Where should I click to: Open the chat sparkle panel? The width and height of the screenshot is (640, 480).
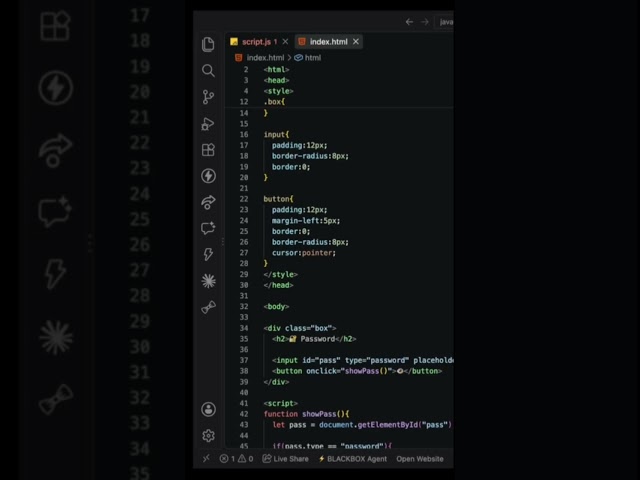[x=208, y=228]
